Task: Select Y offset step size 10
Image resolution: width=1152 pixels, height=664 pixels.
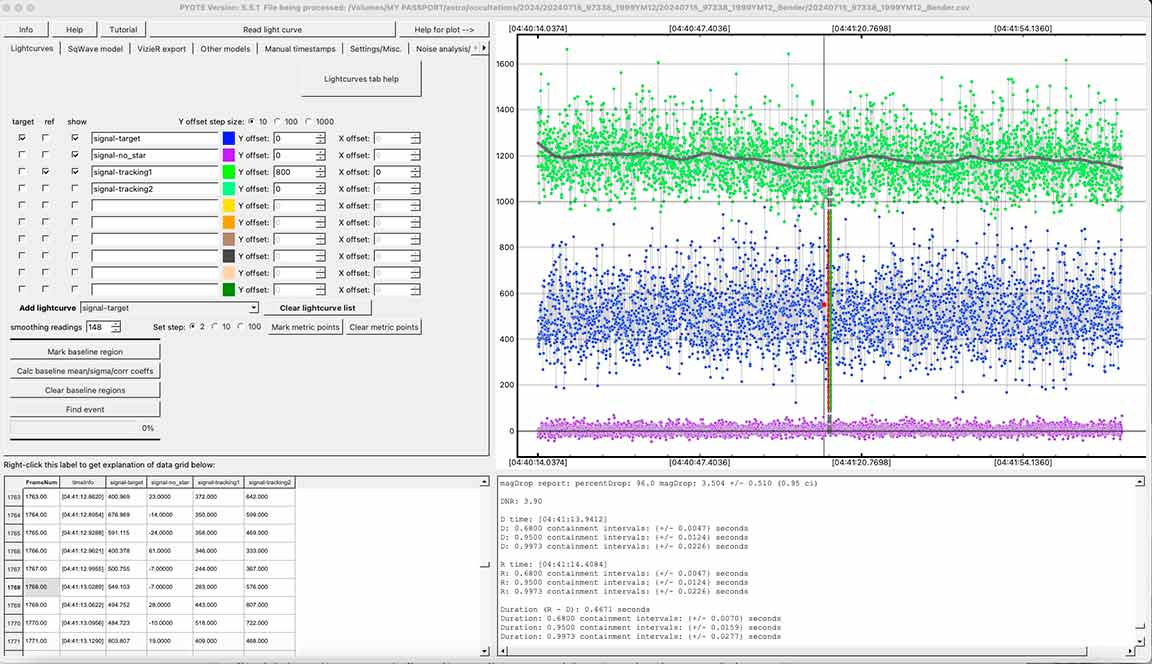Action: [x=252, y=122]
